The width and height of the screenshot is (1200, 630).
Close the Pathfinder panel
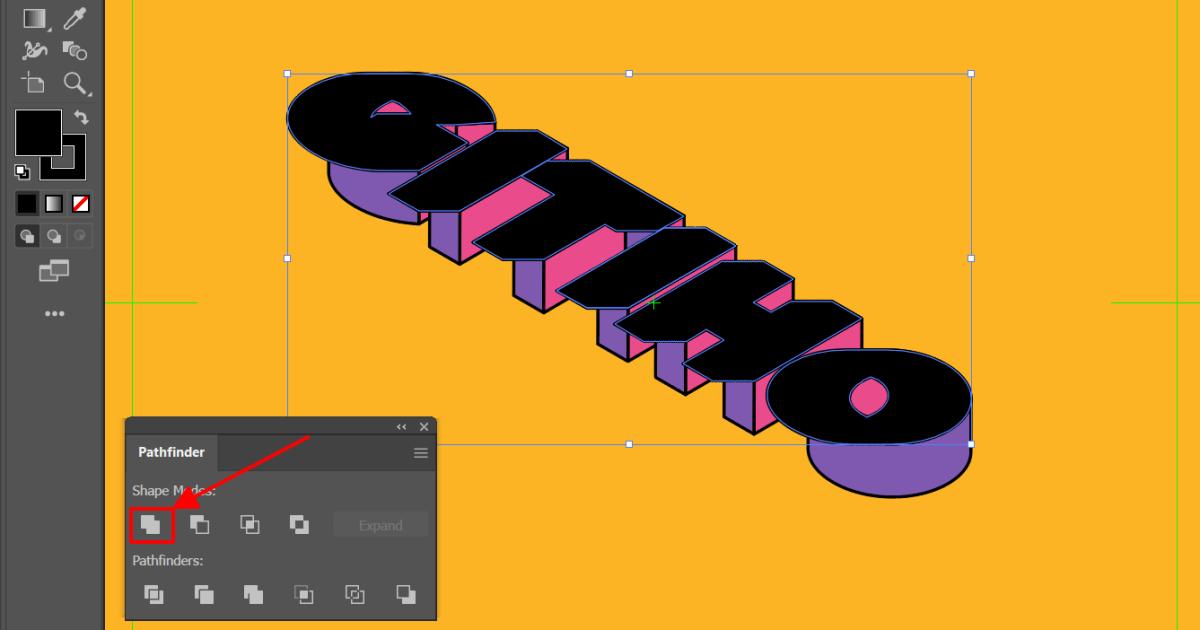[x=423, y=427]
